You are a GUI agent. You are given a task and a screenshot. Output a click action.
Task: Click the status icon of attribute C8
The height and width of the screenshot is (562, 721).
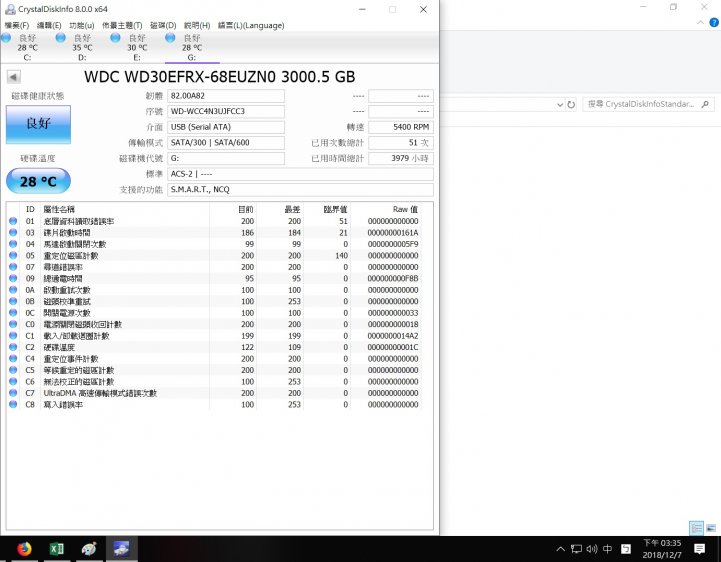[x=13, y=405]
